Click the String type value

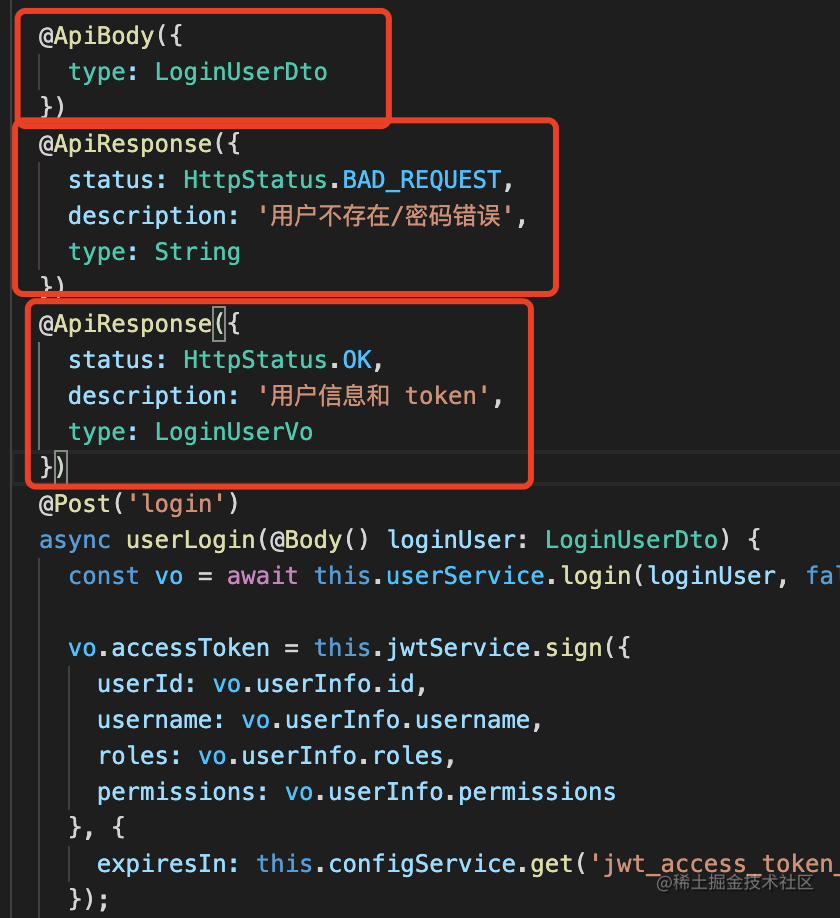click(x=197, y=252)
